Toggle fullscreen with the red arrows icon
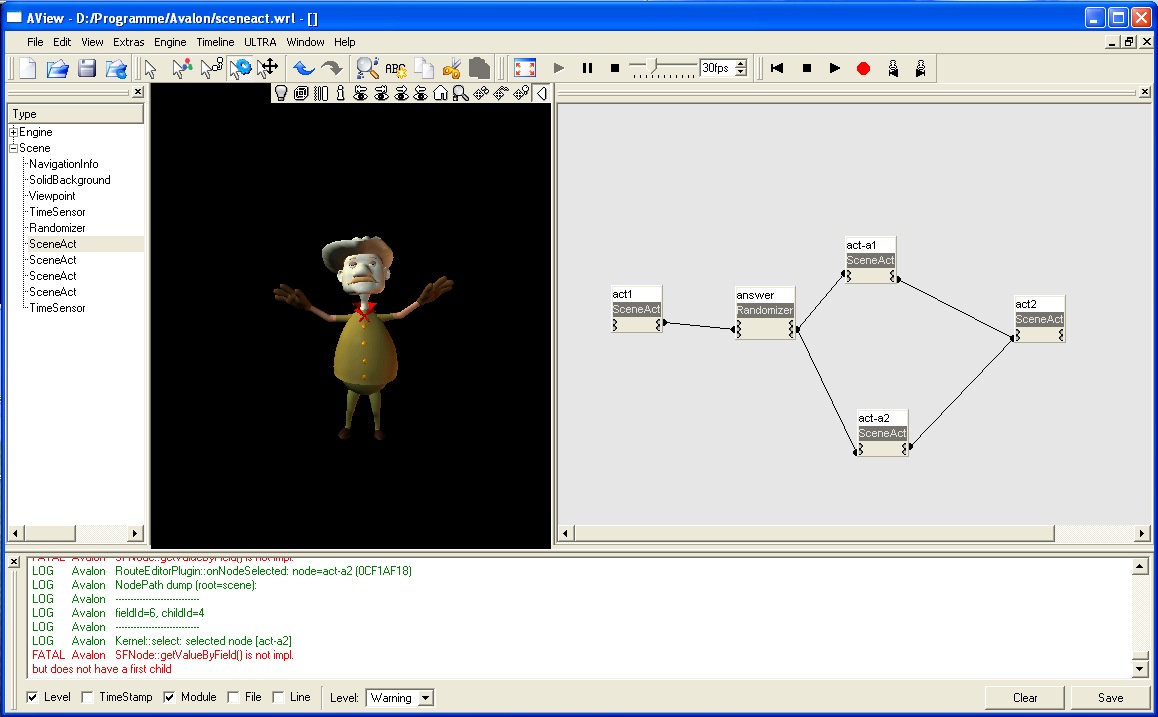Viewport: 1158px width, 717px height. (525, 69)
